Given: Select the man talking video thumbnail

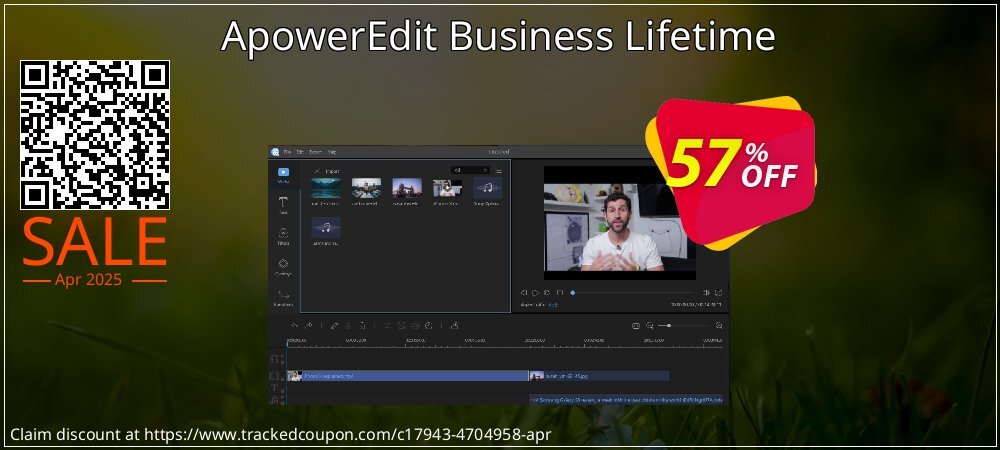Looking at the screenshot, I should tap(447, 188).
